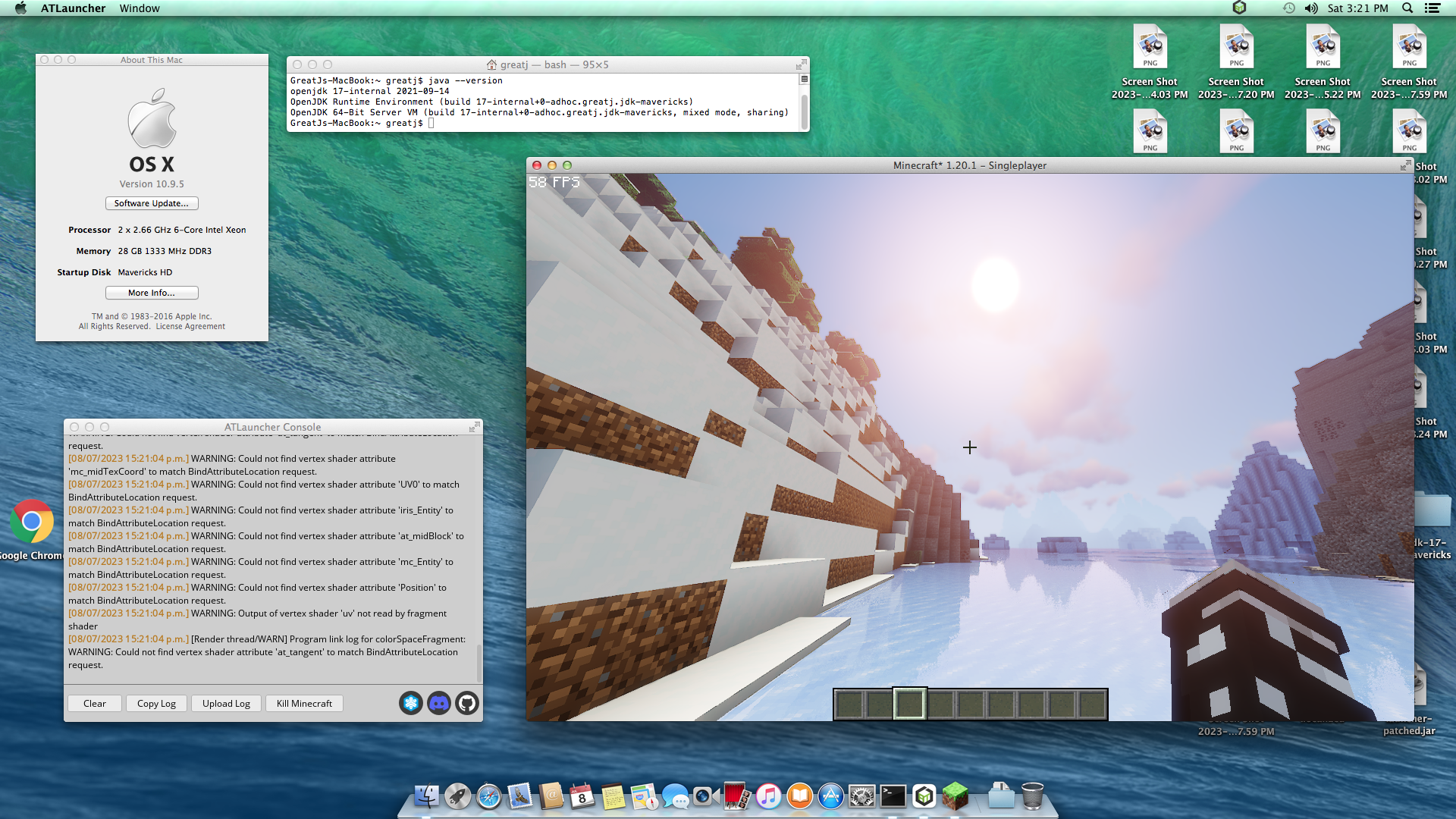The width and height of the screenshot is (1456, 819).
Task: Open Spotlight search magnifier
Action: pyautogui.click(x=1407, y=8)
